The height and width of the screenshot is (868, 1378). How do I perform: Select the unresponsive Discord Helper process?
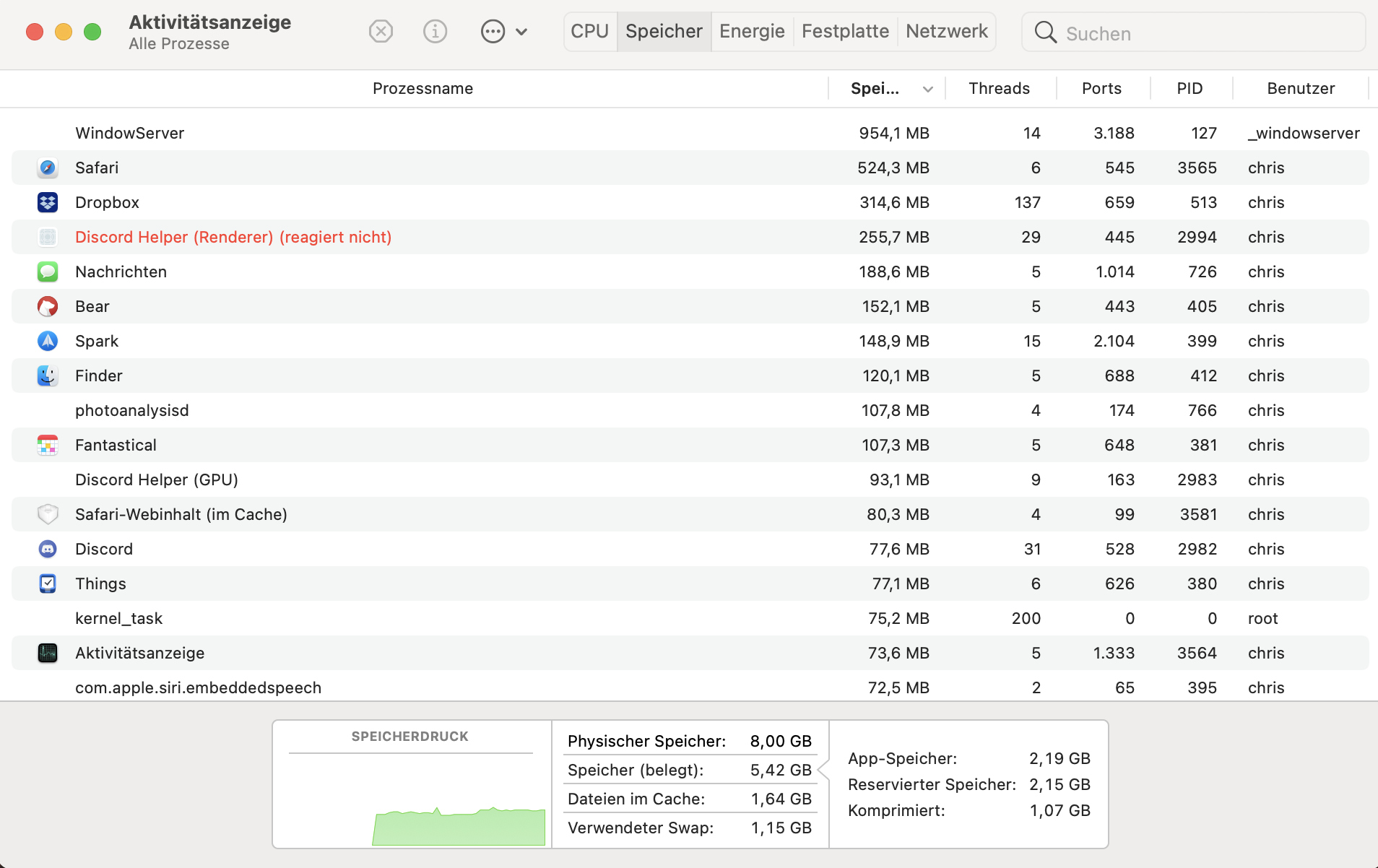(x=233, y=237)
